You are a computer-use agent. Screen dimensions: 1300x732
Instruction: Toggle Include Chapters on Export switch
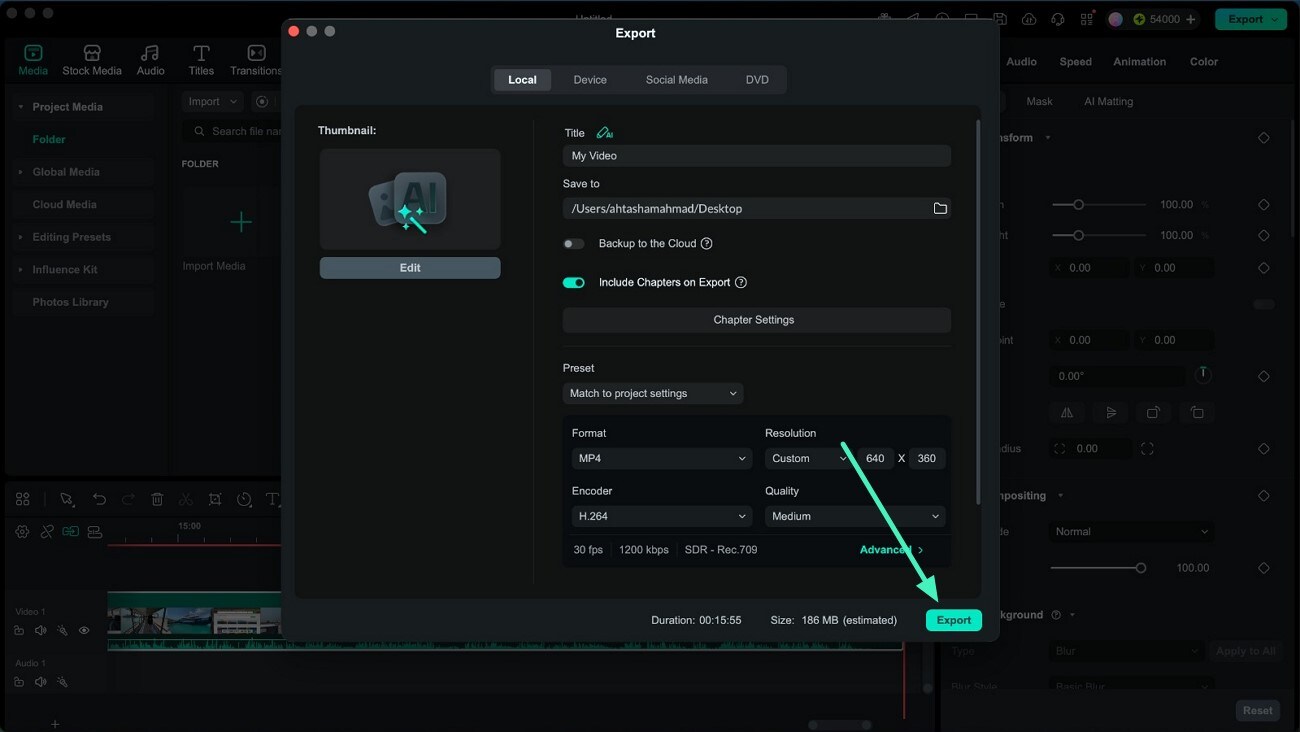click(x=573, y=282)
